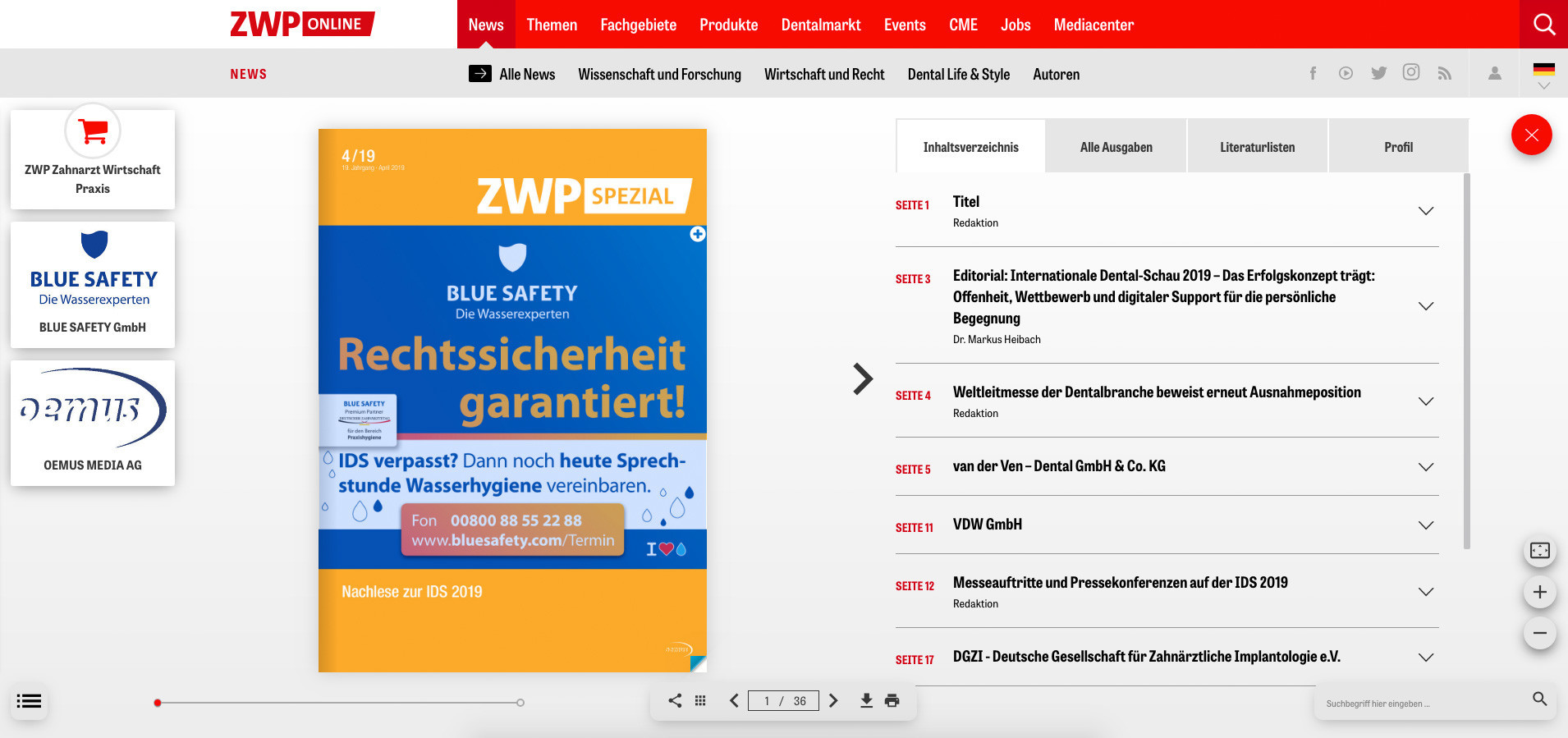Open the News main menu item
This screenshot has height=738, width=1568.
(x=486, y=24)
